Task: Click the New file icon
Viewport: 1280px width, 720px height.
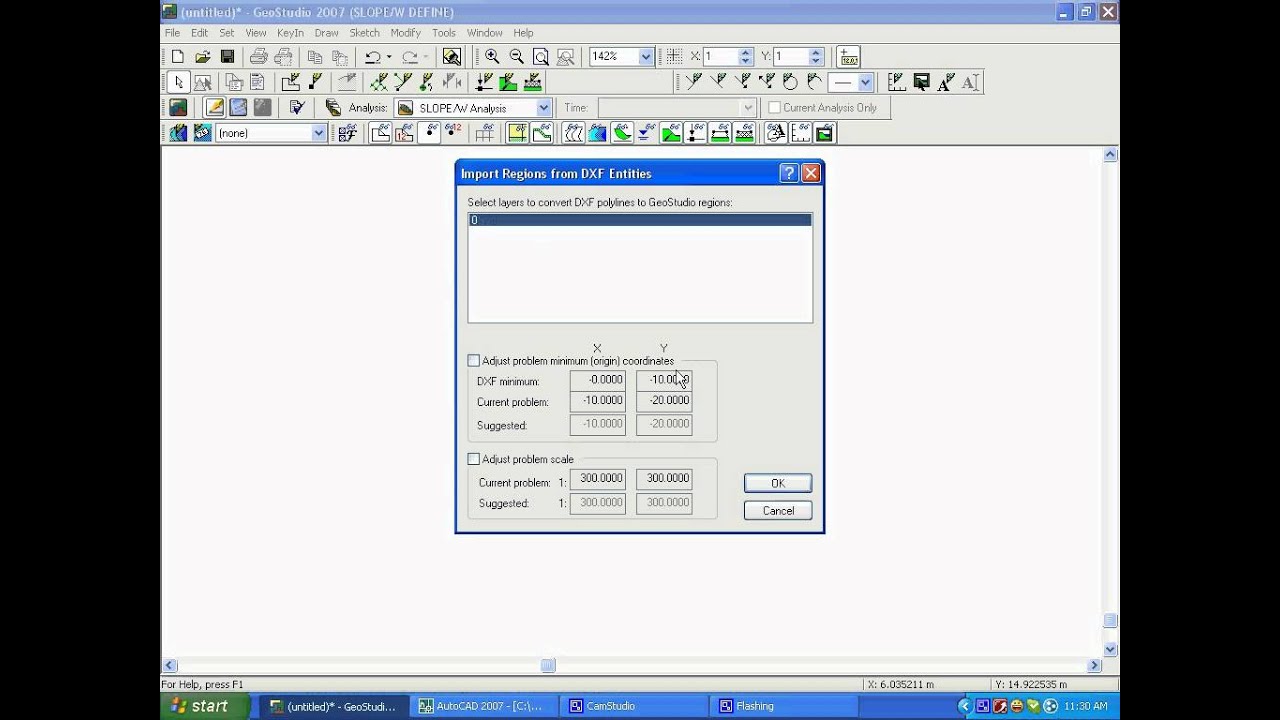Action: click(x=178, y=57)
